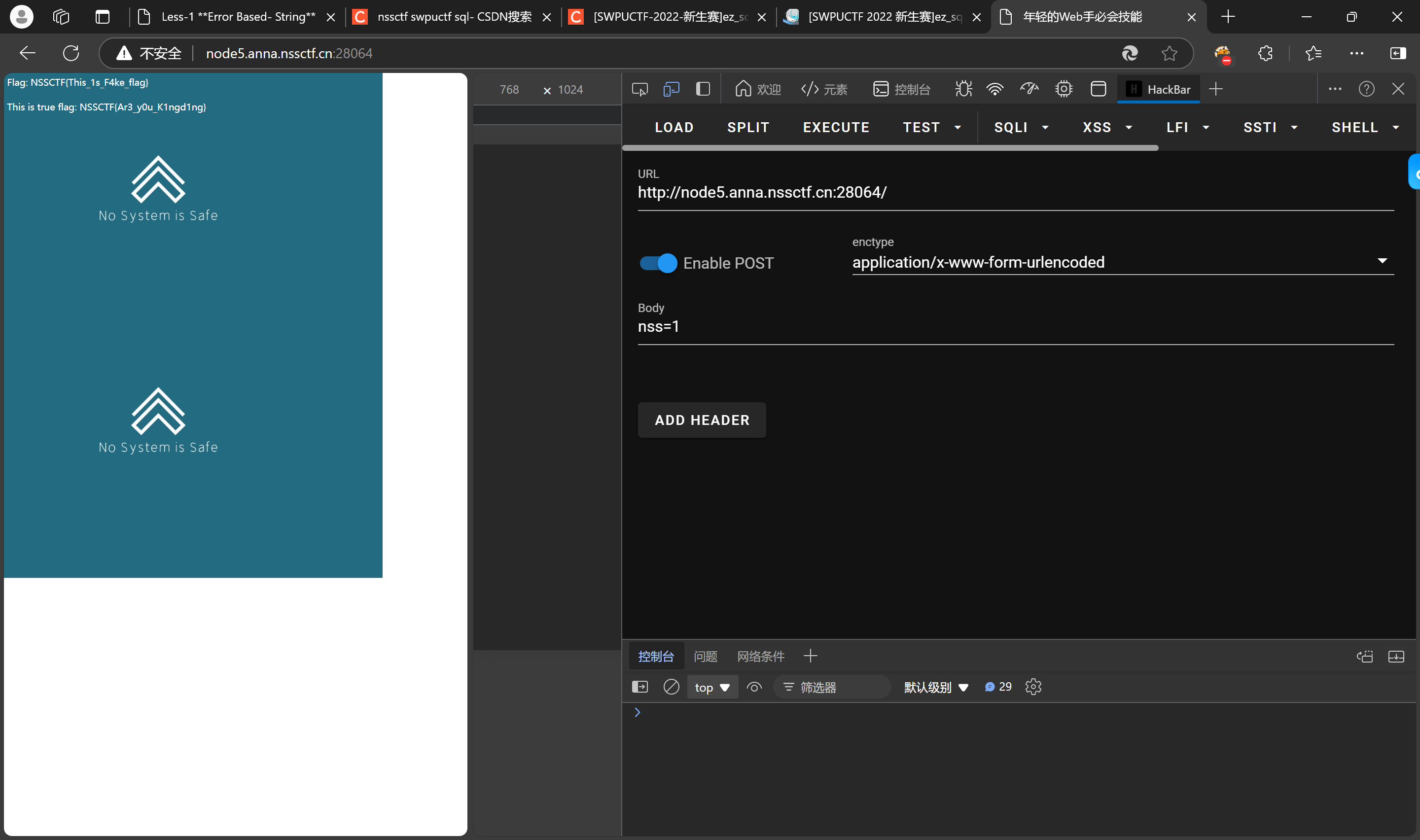Open the 默认级别 log level dropdown
Screen dimensions: 1420x840
[x=936, y=687]
